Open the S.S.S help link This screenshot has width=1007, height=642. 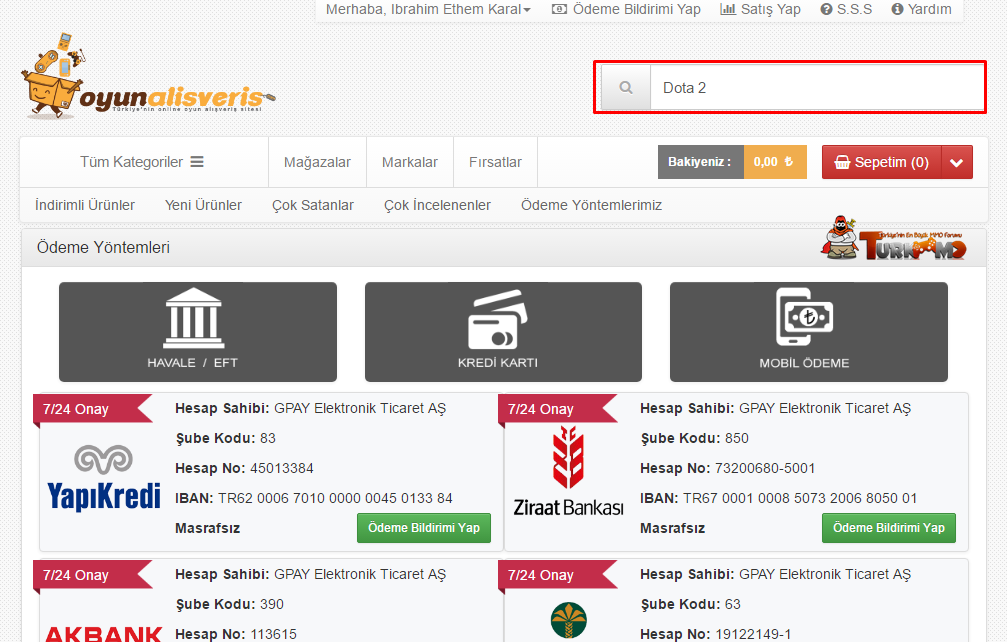click(846, 10)
